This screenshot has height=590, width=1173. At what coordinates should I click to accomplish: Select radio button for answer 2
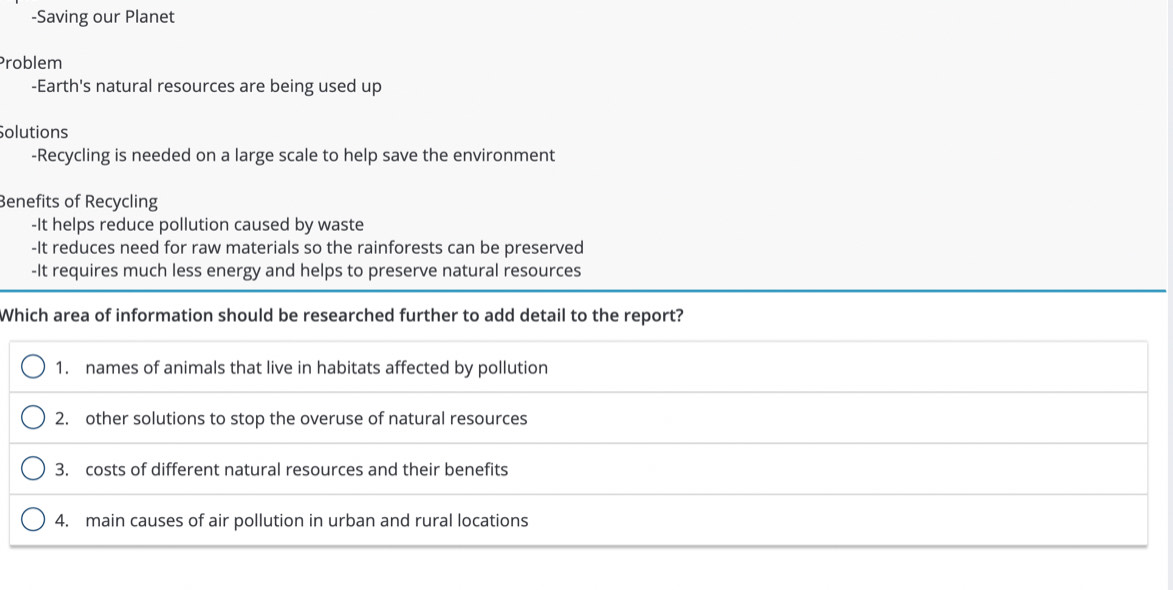coord(33,418)
